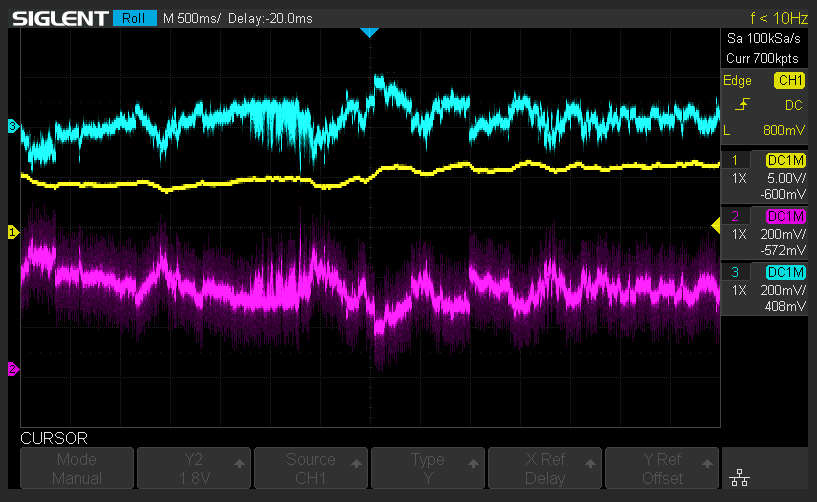Open the Type Y cursor softkey
This screenshot has height=502, width=817.
428,468
